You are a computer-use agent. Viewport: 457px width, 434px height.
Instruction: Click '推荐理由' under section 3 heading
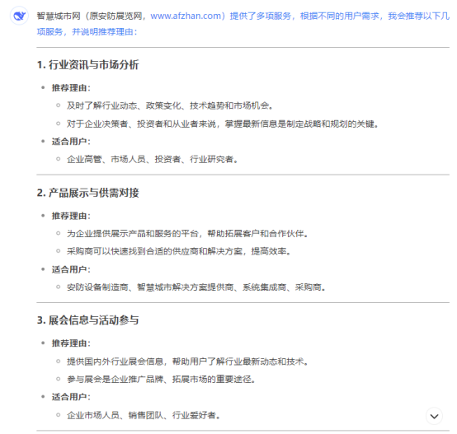(71, 343)
